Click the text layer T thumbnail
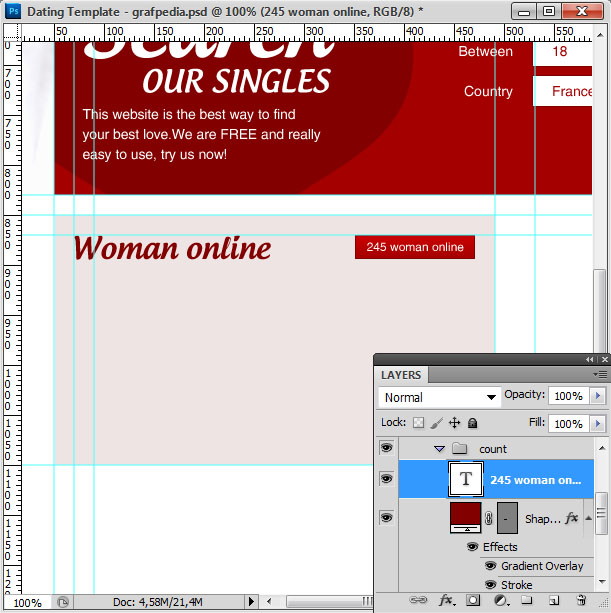Screen dimensions: 611x613 [x=466, y=479]
